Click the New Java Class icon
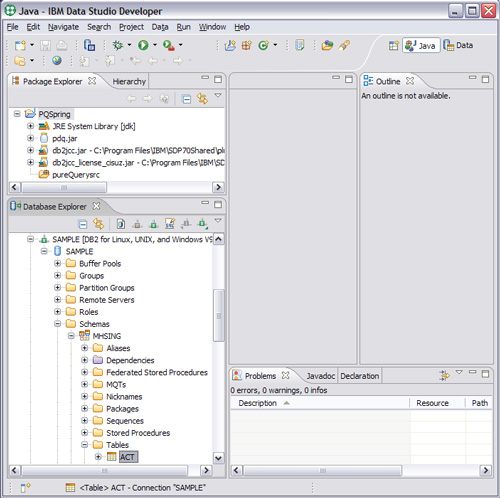 tap(263, 45)
